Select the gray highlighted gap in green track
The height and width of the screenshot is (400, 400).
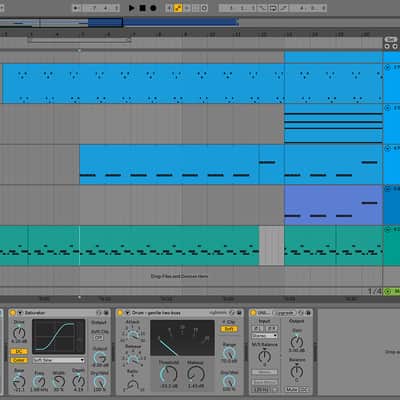point(271,246)
